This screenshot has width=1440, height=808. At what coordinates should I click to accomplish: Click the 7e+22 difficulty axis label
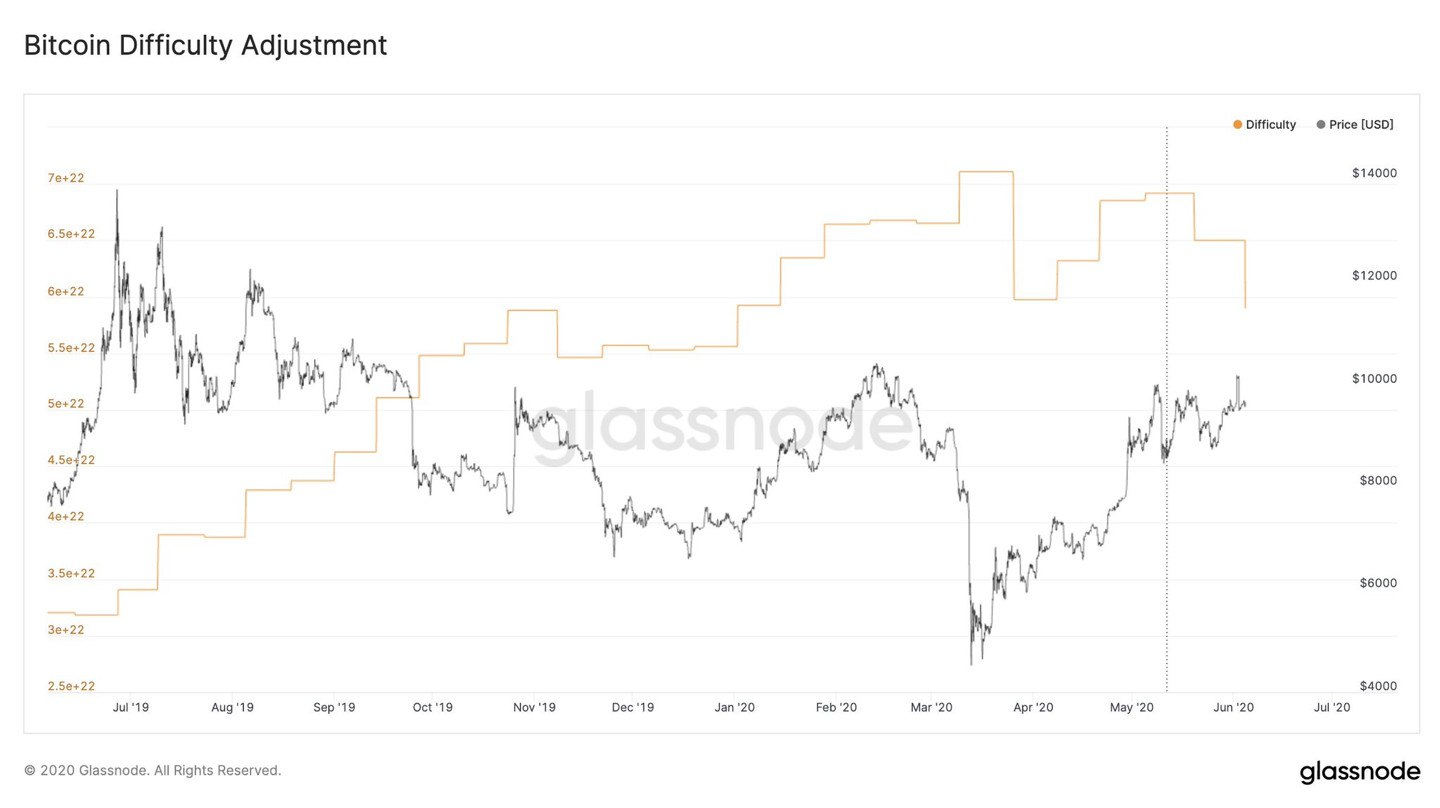coord(66,178)
